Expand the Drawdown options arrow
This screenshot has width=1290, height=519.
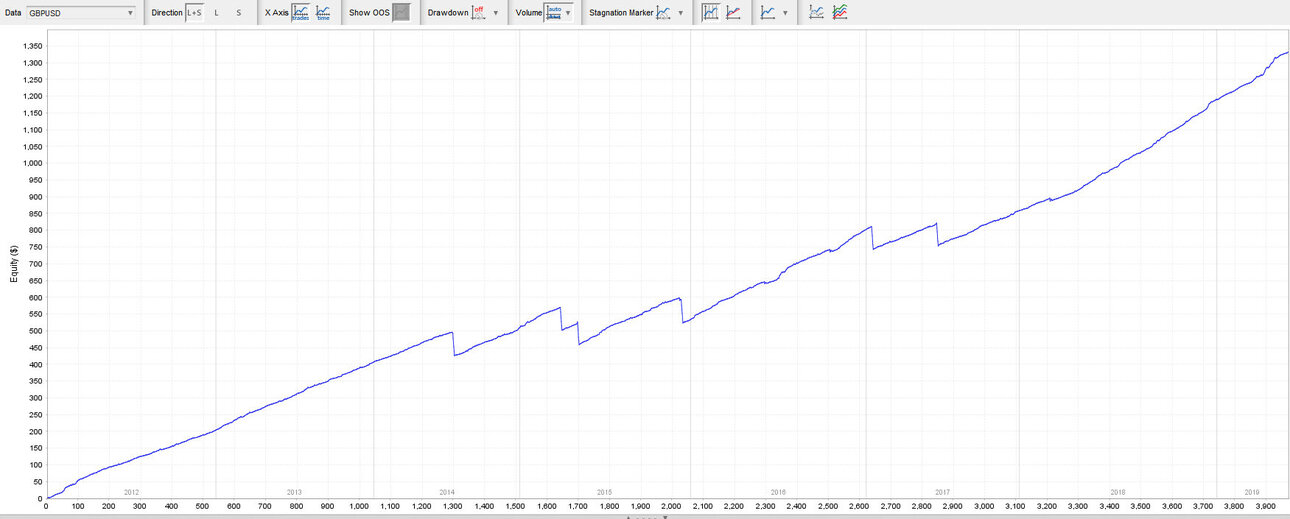496,13
